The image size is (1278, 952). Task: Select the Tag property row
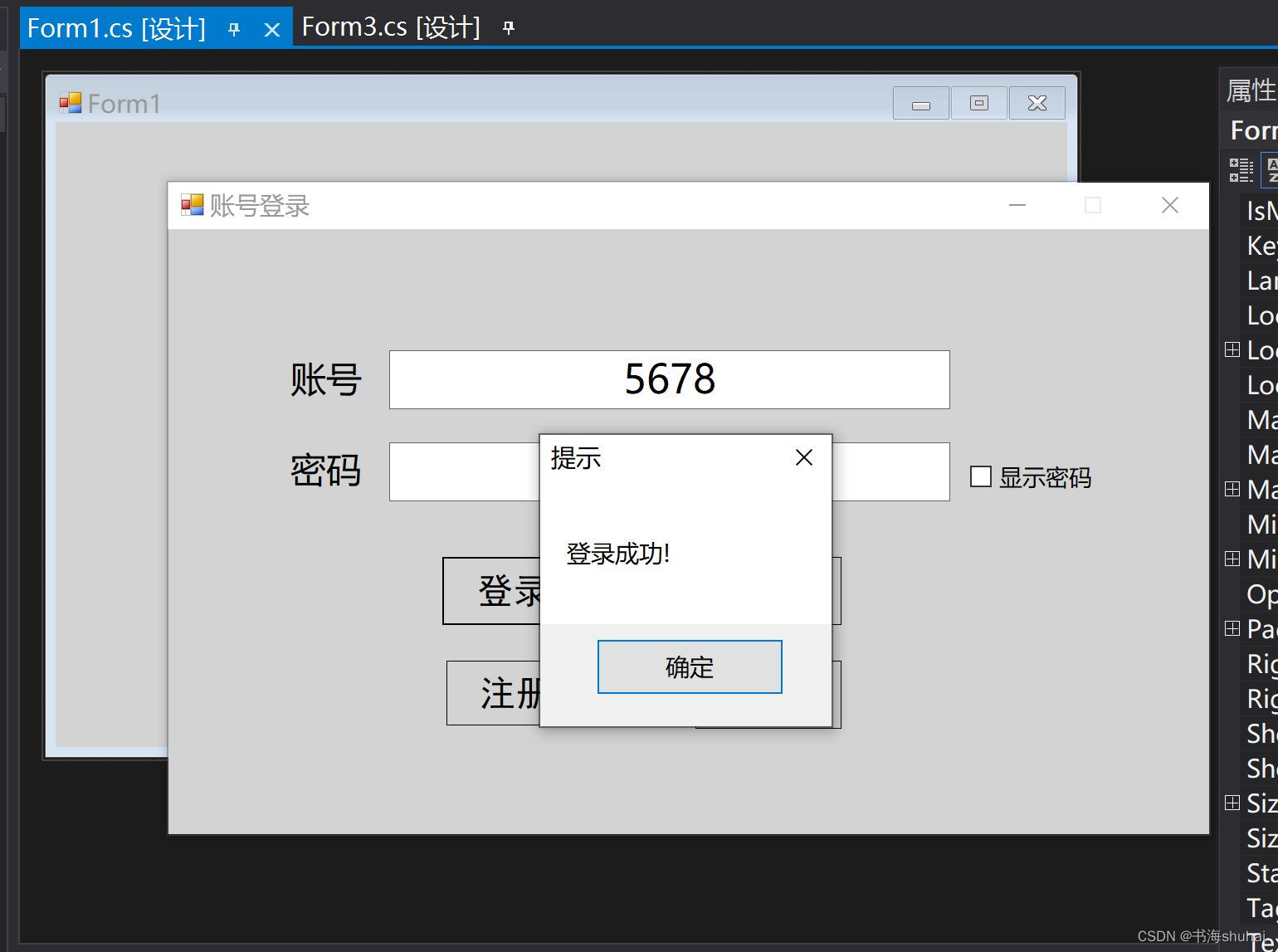click(x=1260, y=908)
